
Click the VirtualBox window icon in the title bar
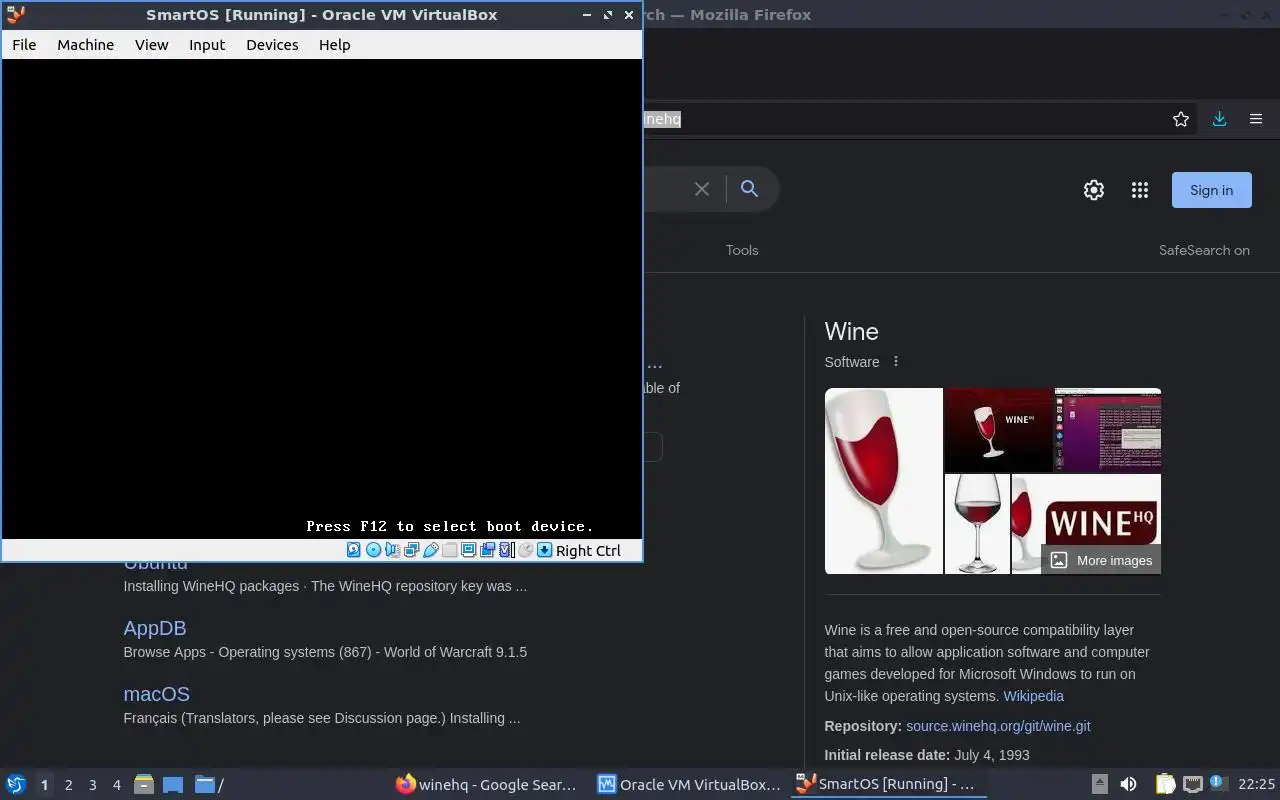[x=15, y=15]
